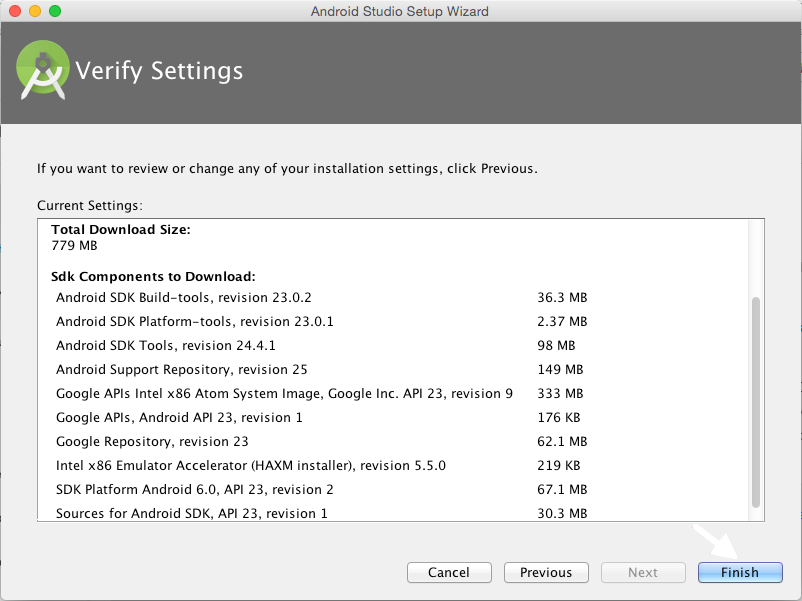Click the Finish button
Screen dimensions: 802x601
tap(740, 572)
